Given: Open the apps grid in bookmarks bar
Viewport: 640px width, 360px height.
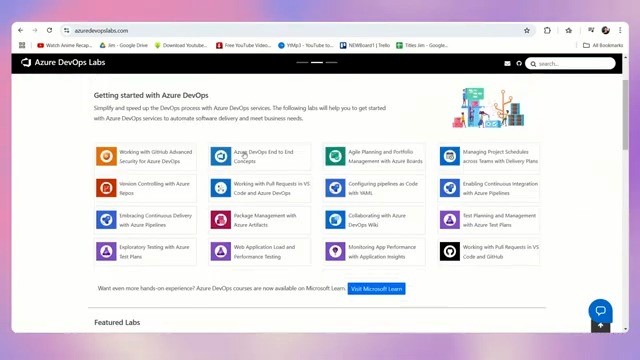Looking at the screenshot, I should (x=22, y=45).
